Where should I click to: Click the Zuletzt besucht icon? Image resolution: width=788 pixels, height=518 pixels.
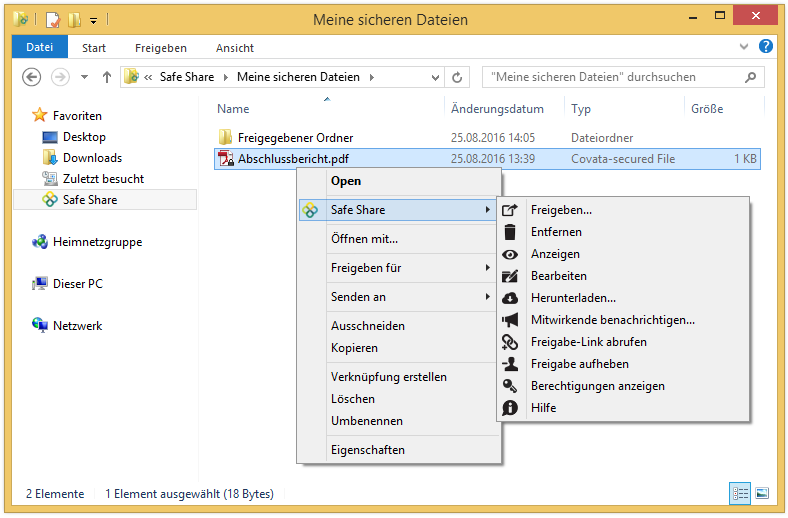[x=50, y=178]
